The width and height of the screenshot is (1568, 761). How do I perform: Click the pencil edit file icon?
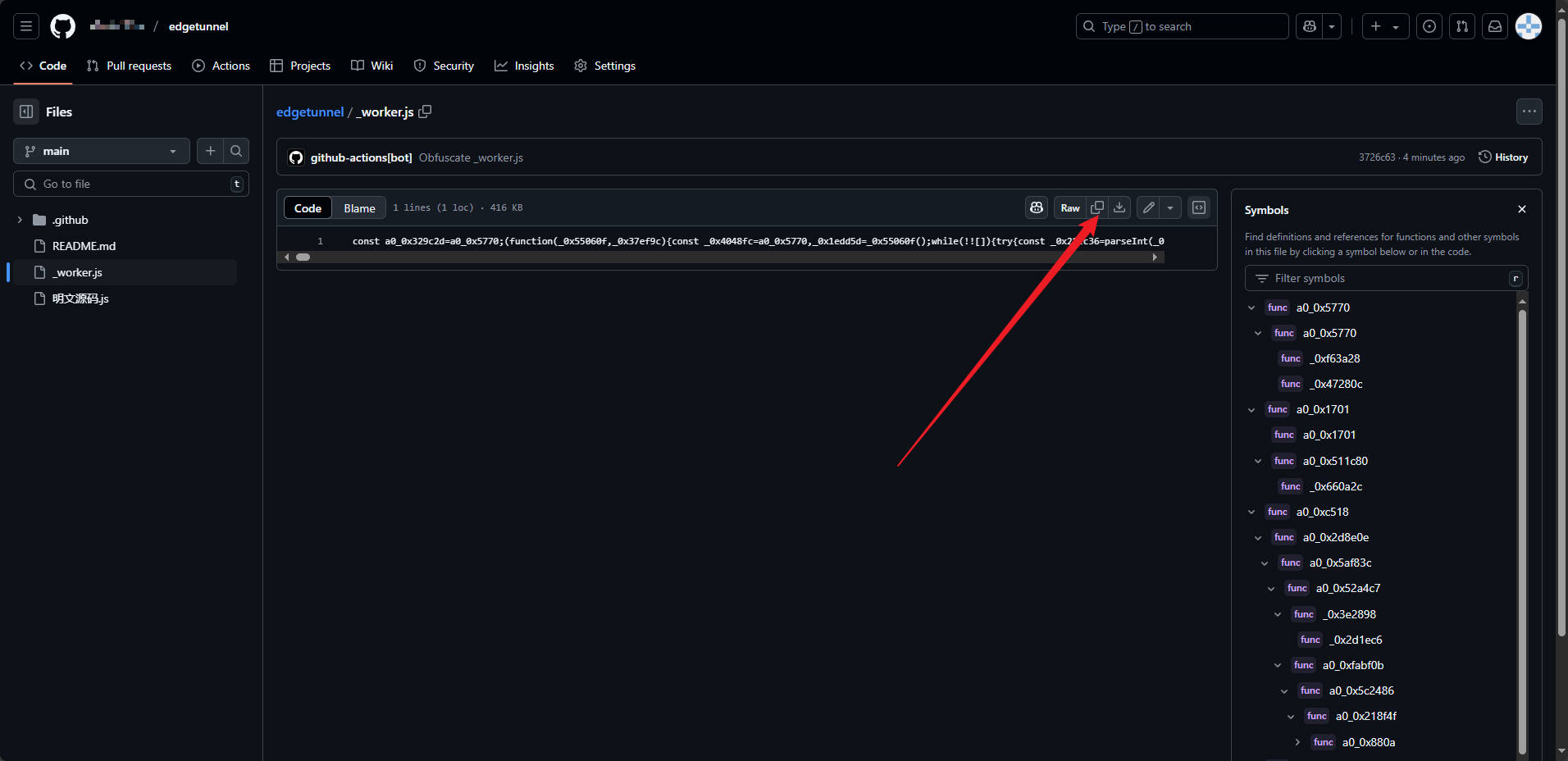pos(1149,208)
